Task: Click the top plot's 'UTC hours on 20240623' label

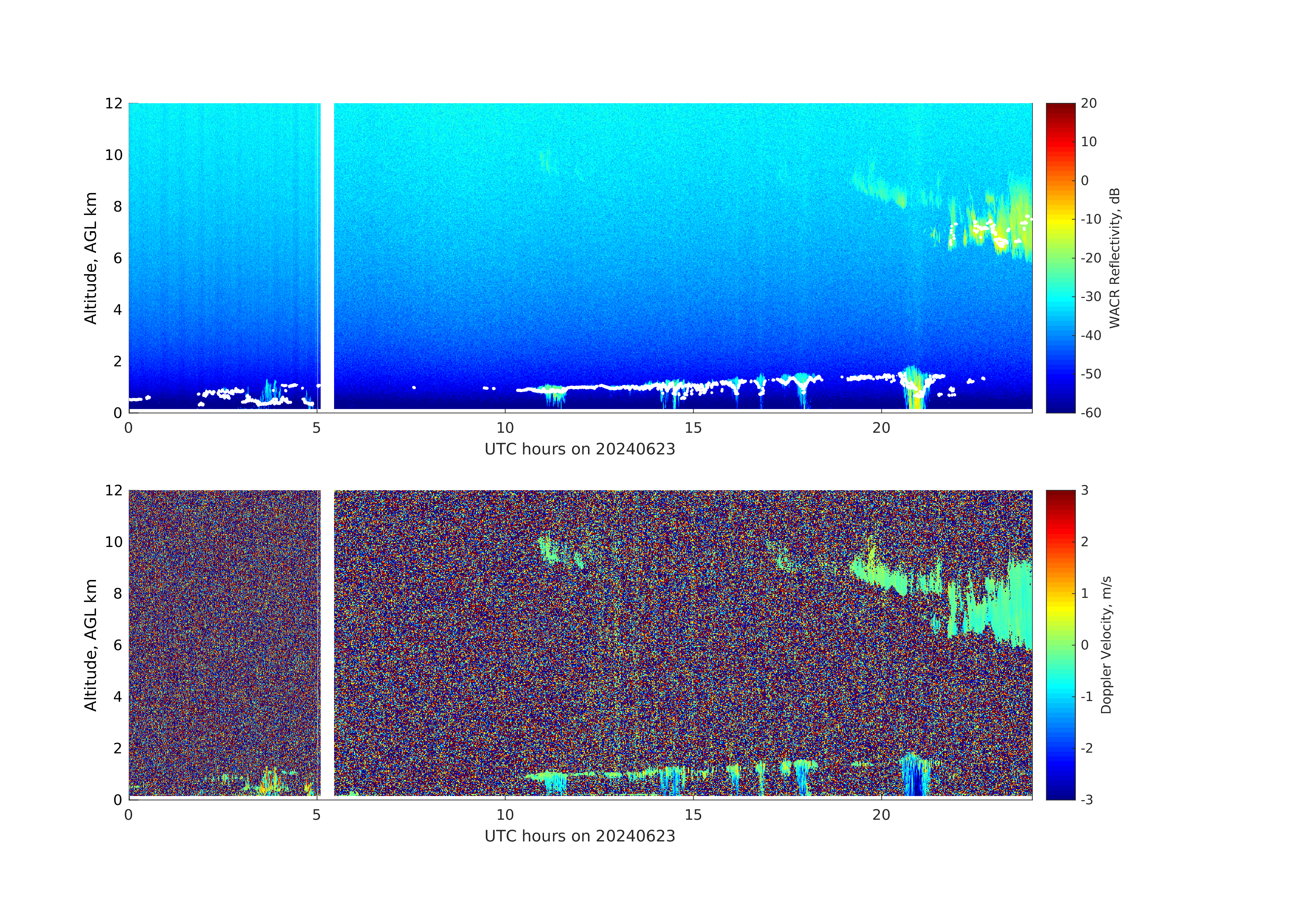Action: [579, 449]
